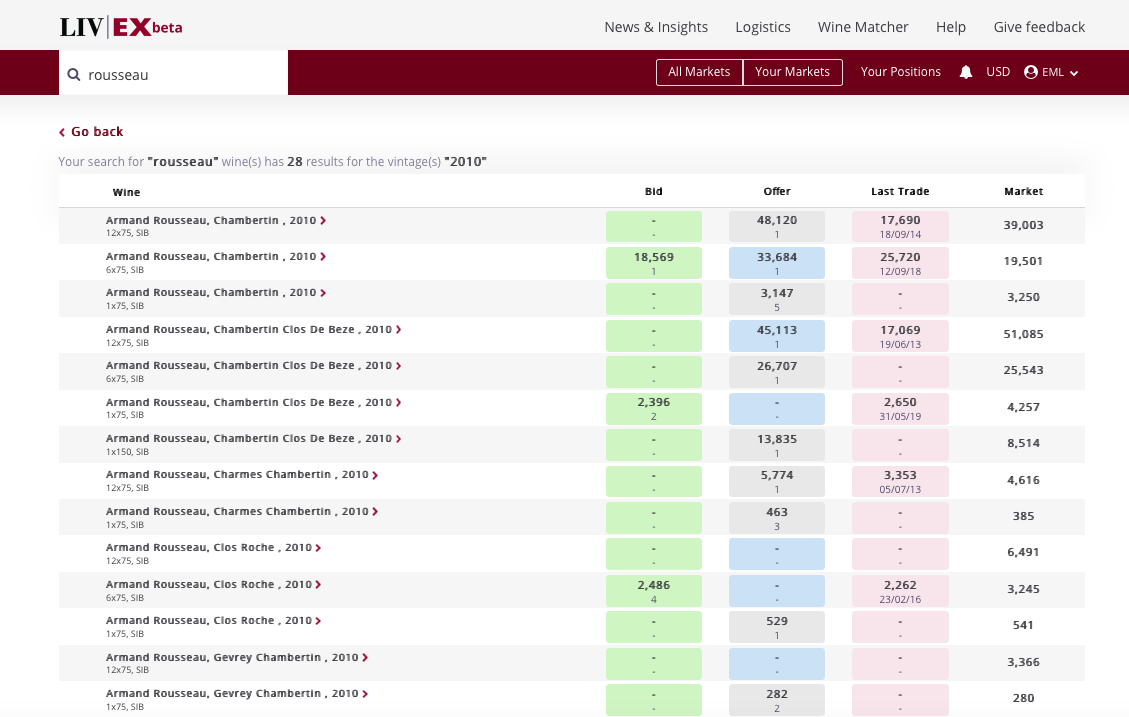1129x717 pixels.
Task: Select Give feedback in the top navigation
Action: pyautogui.click(x=1039, y=27)
